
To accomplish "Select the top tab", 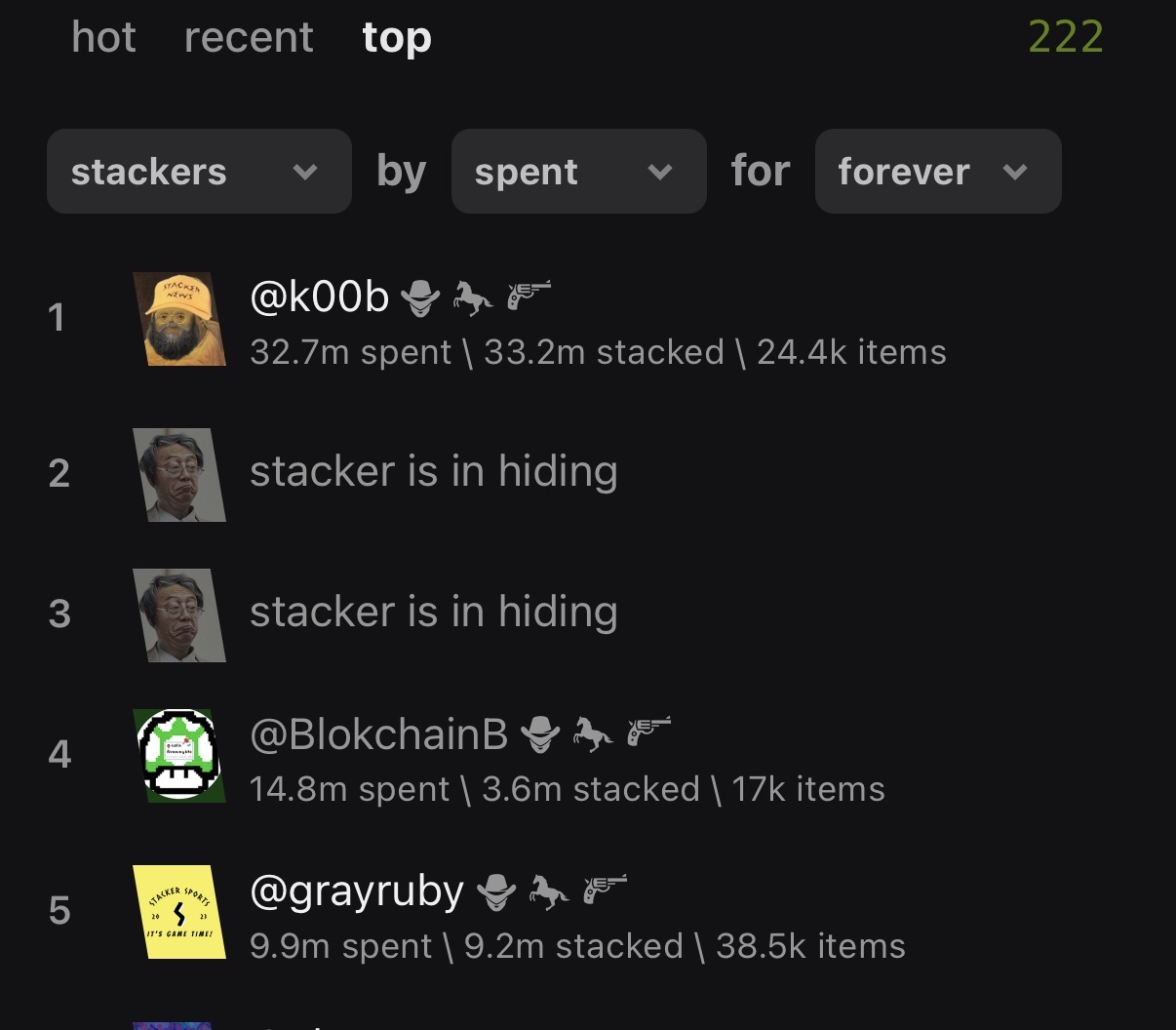I will [396, 38].
